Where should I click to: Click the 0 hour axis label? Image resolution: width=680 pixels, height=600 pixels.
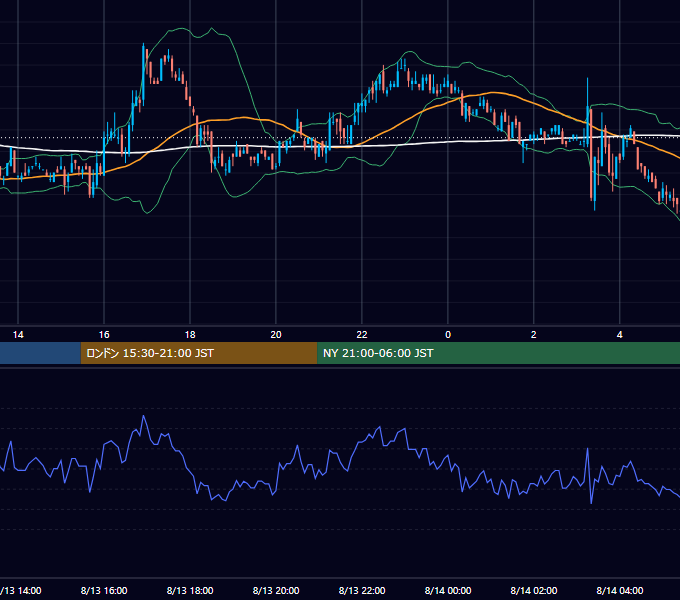448,335
